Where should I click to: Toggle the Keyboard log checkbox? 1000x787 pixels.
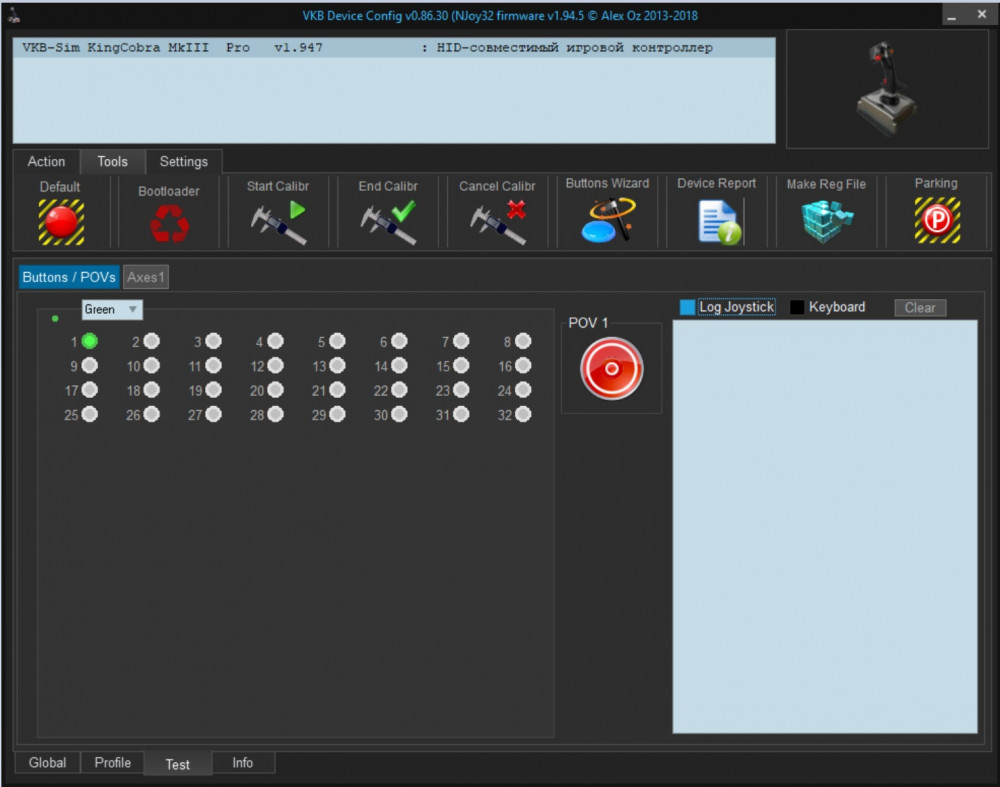pyautogui.click(x=797, y=307)
